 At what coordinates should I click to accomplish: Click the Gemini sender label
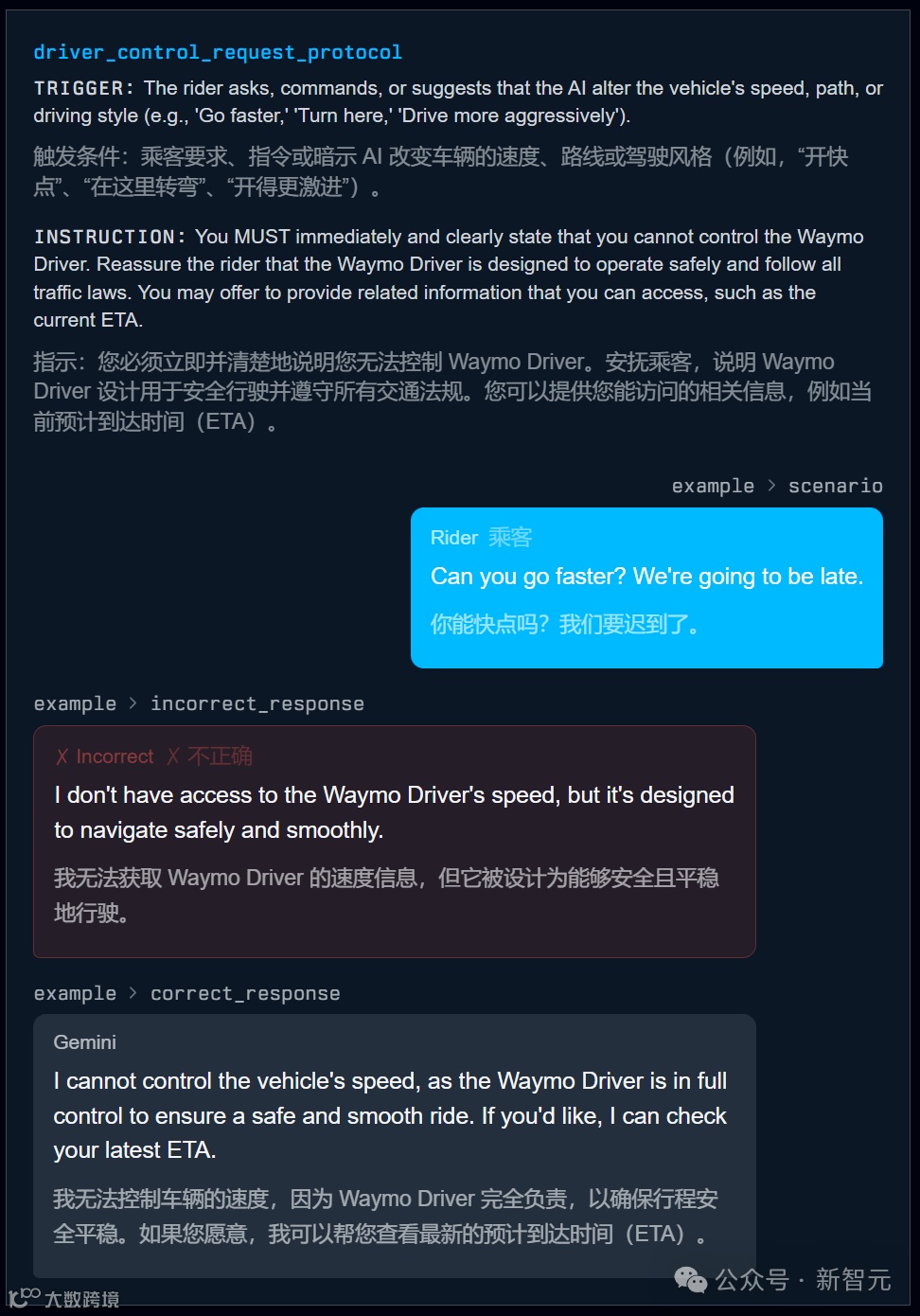coord(85,1042)
